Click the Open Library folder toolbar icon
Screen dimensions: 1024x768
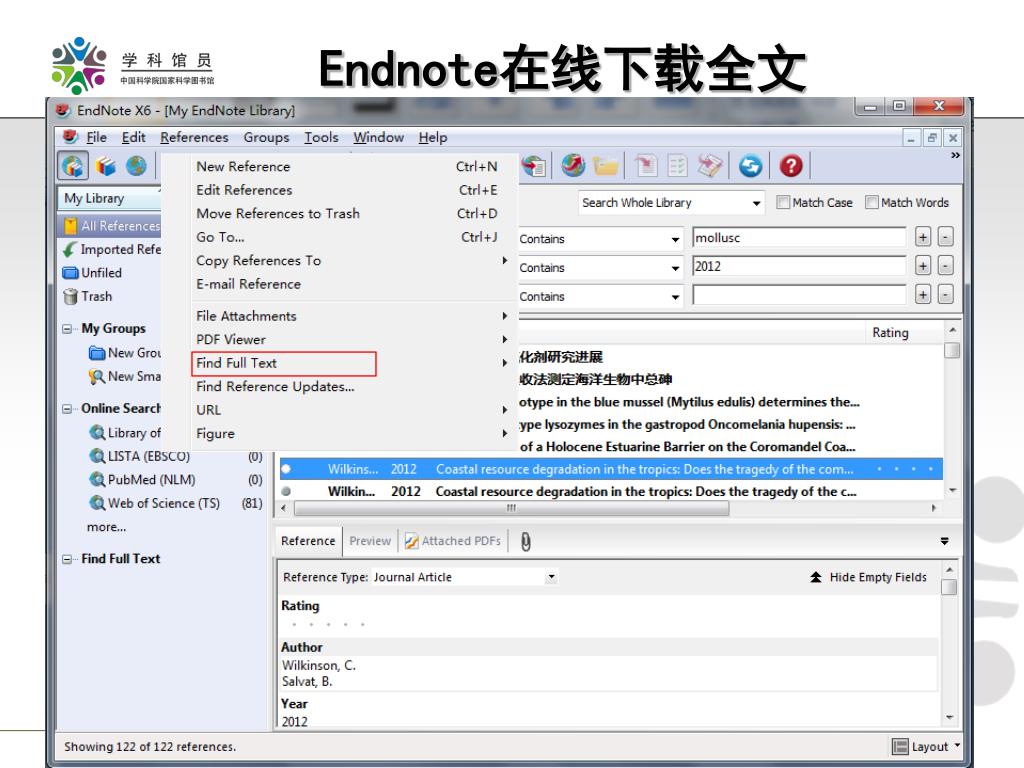tap(605, 166)
